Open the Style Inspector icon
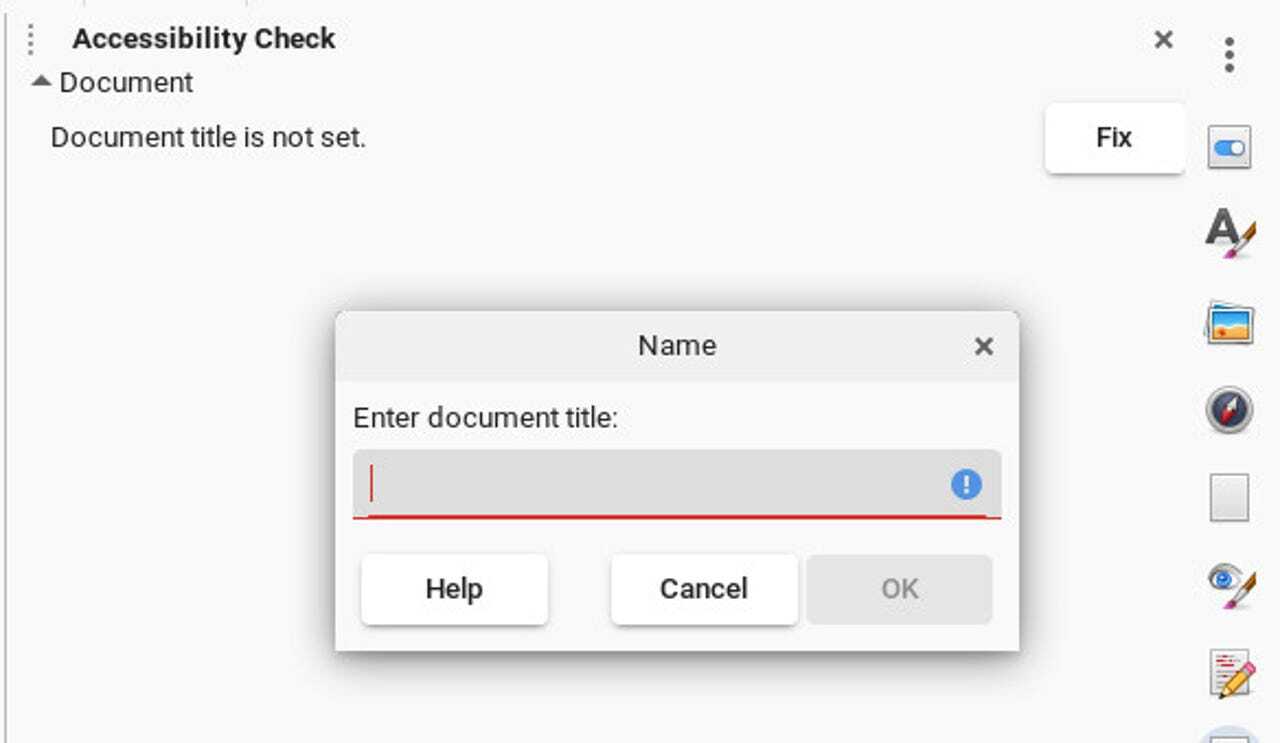Screen dimensions: 1280x743 [1229, 585]
